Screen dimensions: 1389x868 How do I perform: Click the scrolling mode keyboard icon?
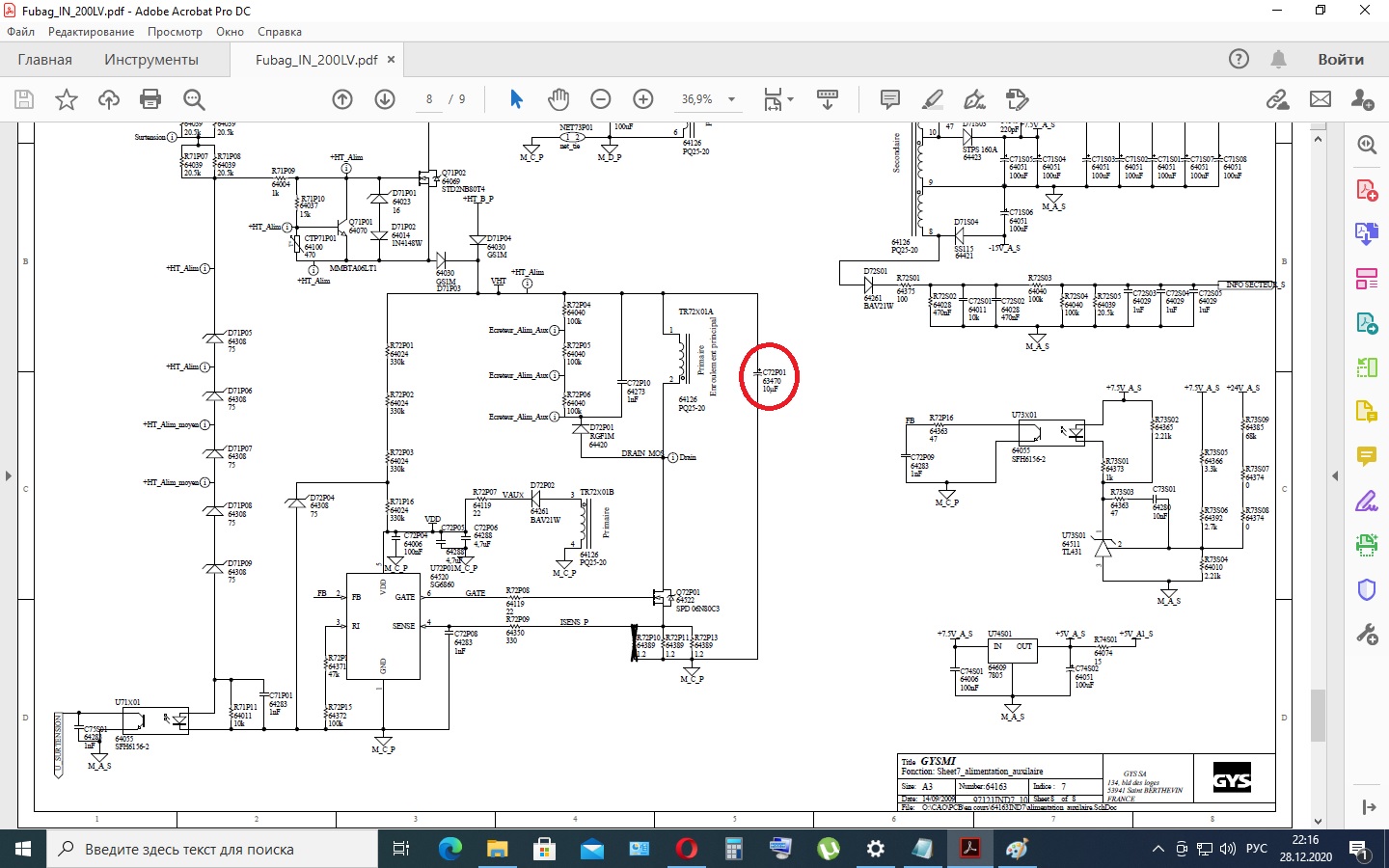click(828, 99)
